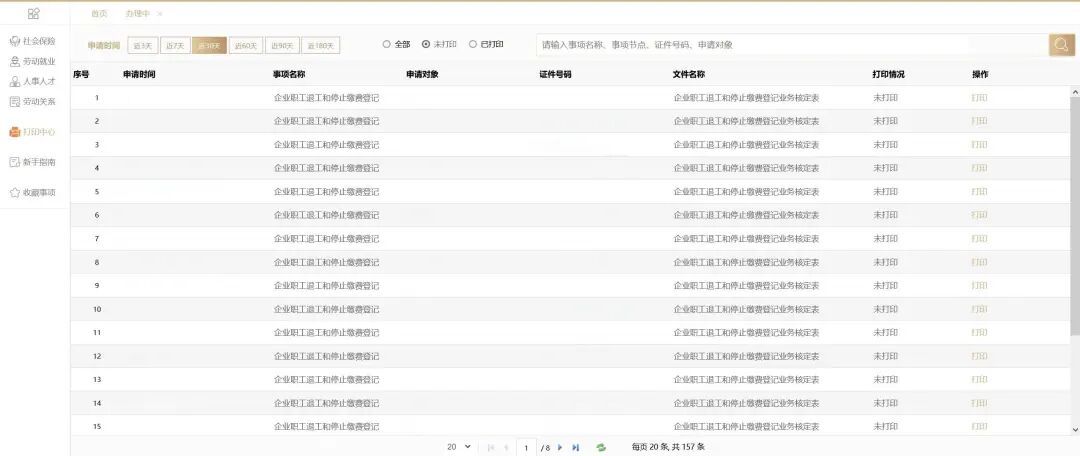Switch to the 首页 tab

tap(99, 14)
